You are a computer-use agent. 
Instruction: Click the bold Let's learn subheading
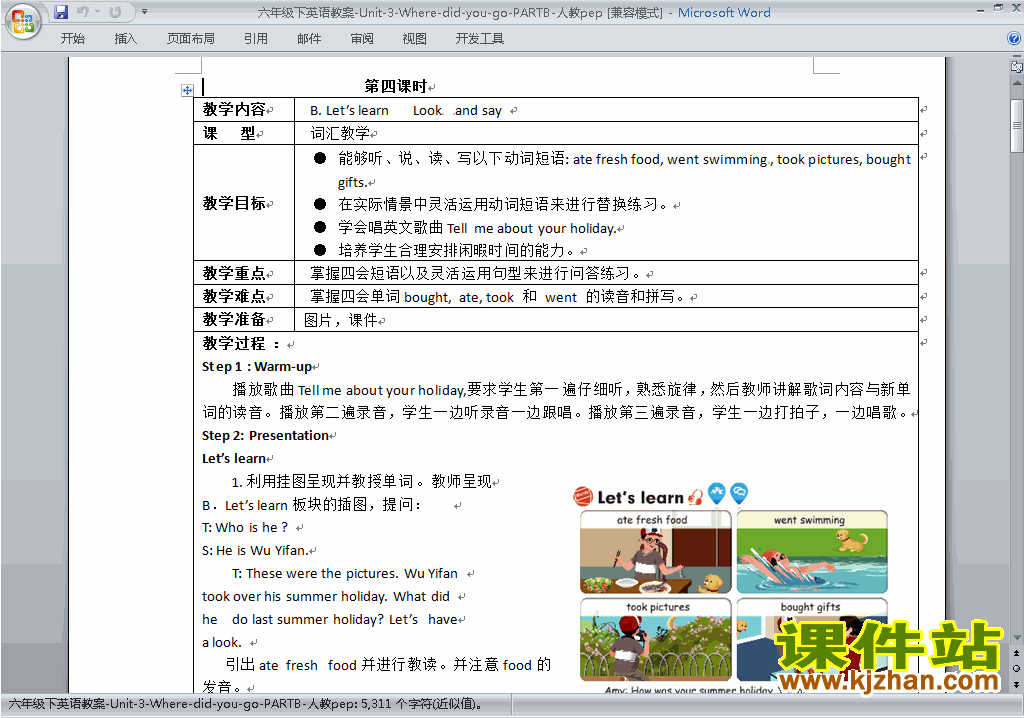pos(234,459)
